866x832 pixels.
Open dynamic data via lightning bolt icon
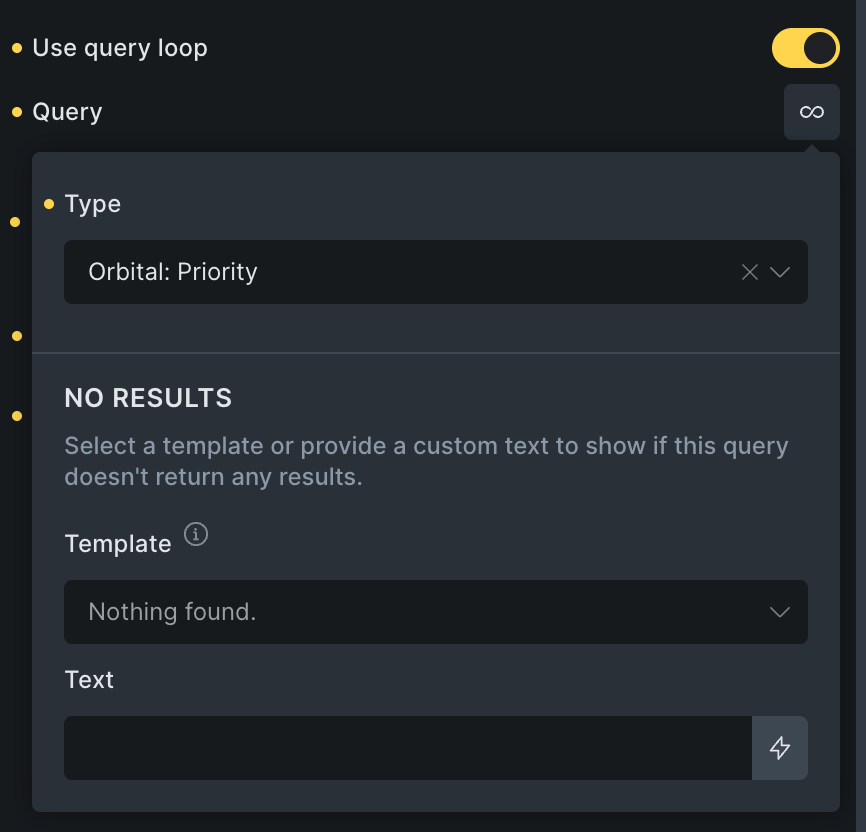pyautogui.click(x=780, y=748)
